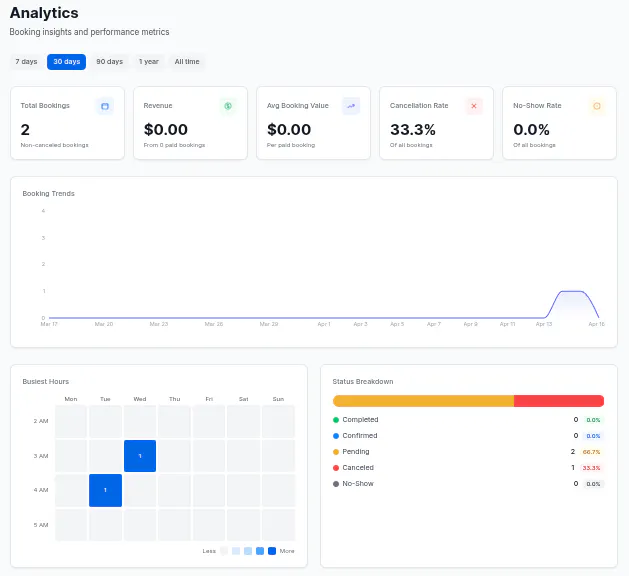Click the green Completed status dot

[336, 420]
